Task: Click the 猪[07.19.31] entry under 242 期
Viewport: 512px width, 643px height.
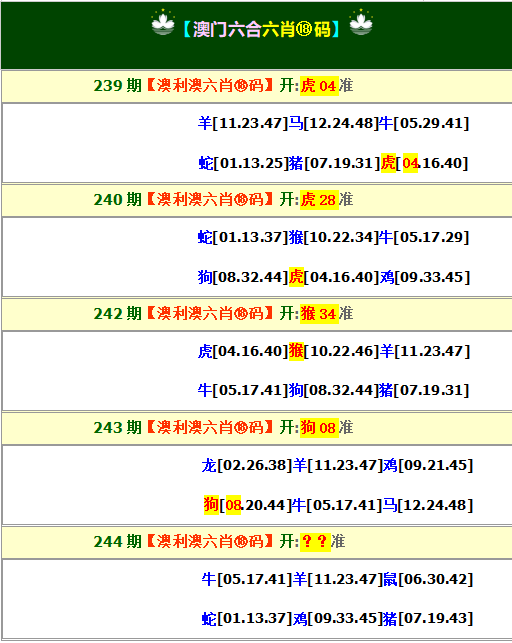Action: (424, 390)
